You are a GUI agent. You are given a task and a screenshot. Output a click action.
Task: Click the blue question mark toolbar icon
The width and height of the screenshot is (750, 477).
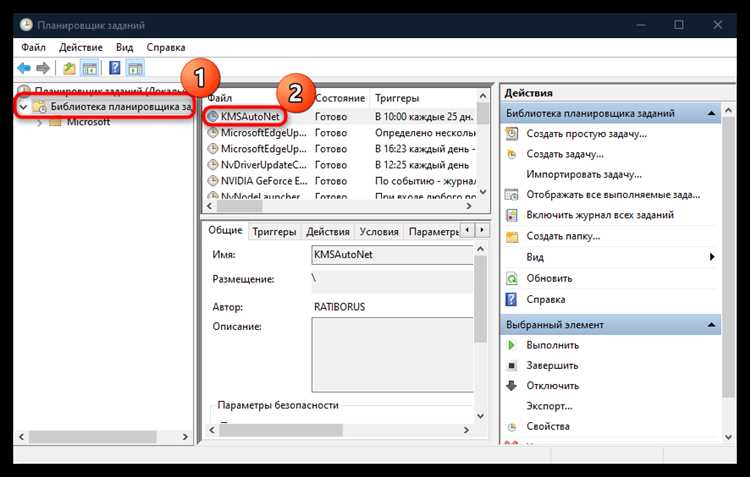115,68
